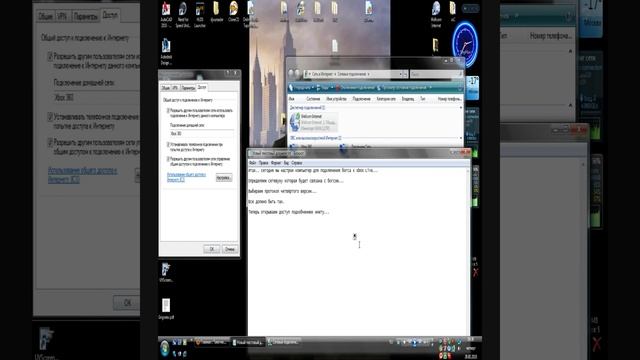Image resolution: width=640 pixels, height=360 pixels.
Task: Click Forward arrow in Network Connections window
Action: coord(298,73)
